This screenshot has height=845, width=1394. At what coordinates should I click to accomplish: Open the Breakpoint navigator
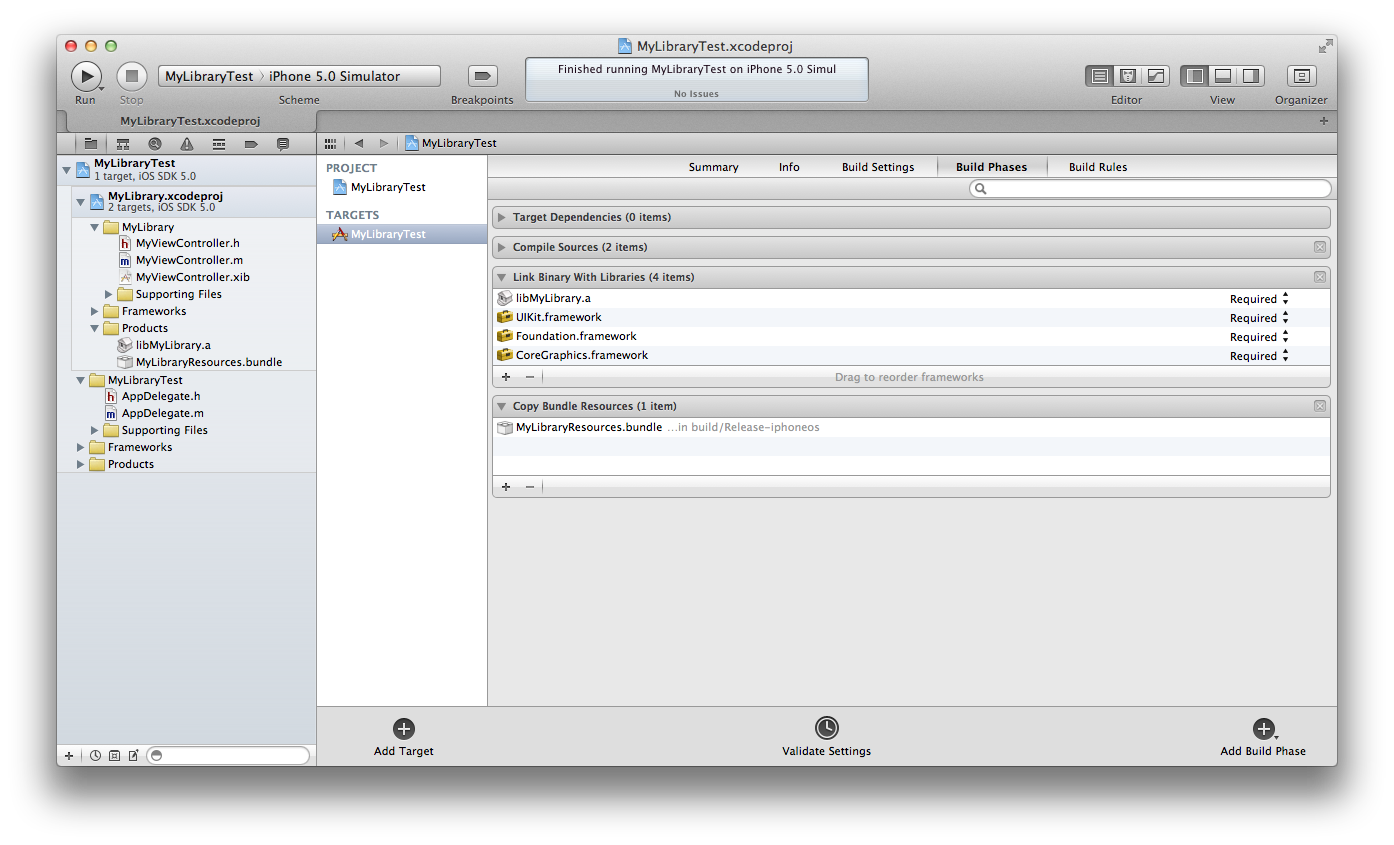click(251, 144)
